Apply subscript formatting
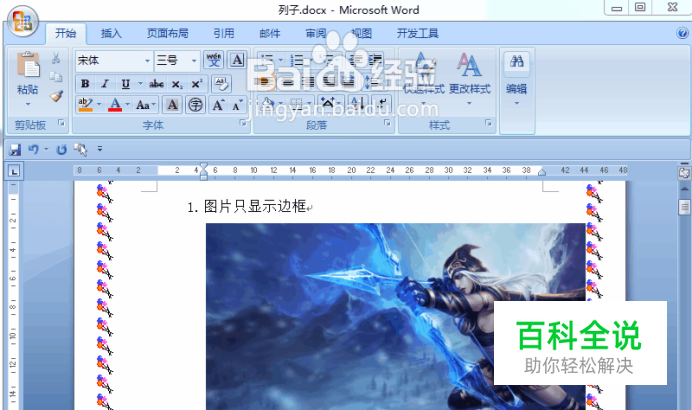This screenshot has height=410, width=692. click(x=177, y=83)
